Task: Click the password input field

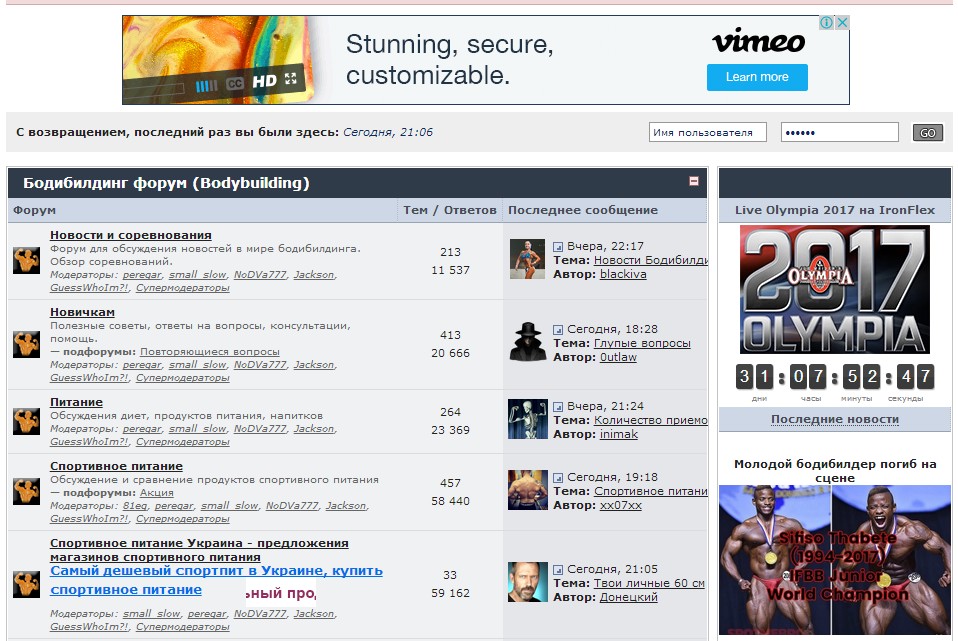Action: click(839, 133)
